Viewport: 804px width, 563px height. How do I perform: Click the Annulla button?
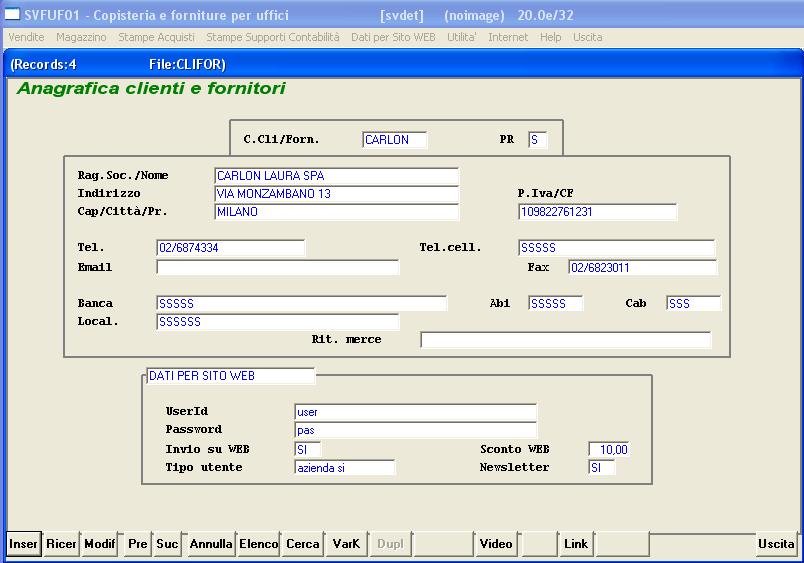[211, 544]
